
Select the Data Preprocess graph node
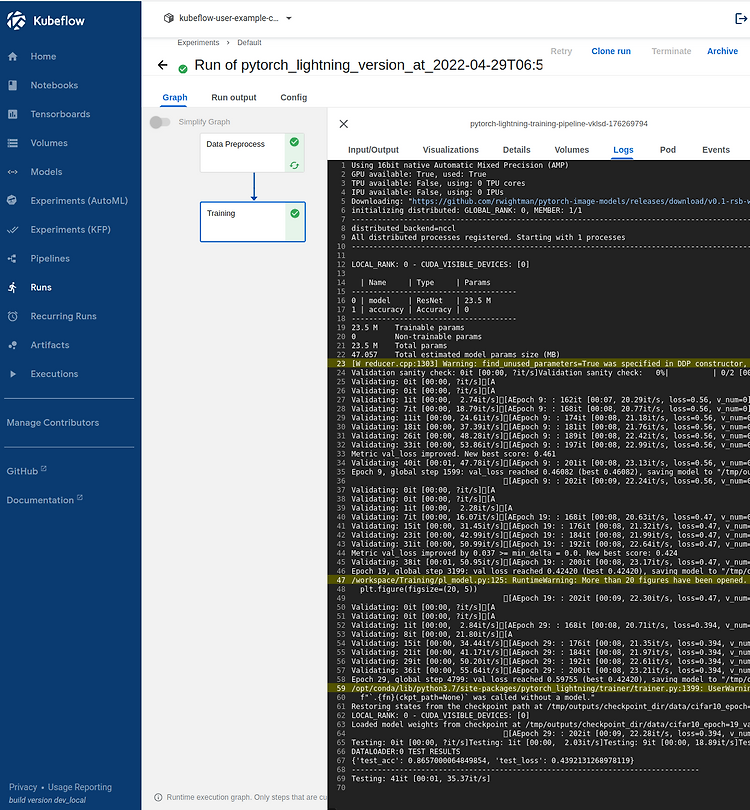(252, 152)
